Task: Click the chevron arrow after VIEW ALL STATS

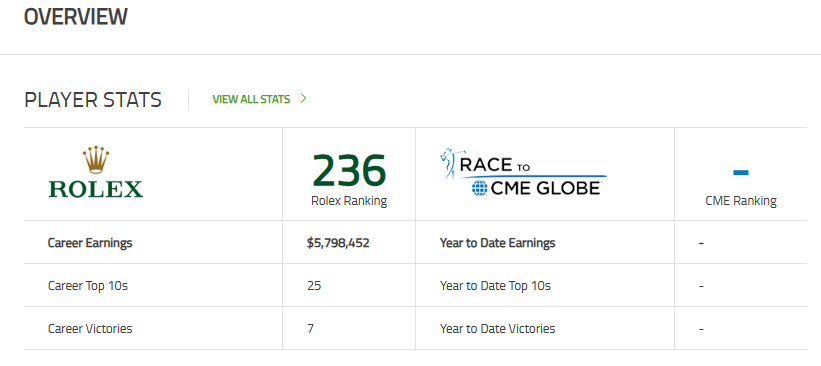Action: click(x=303, y=98)
